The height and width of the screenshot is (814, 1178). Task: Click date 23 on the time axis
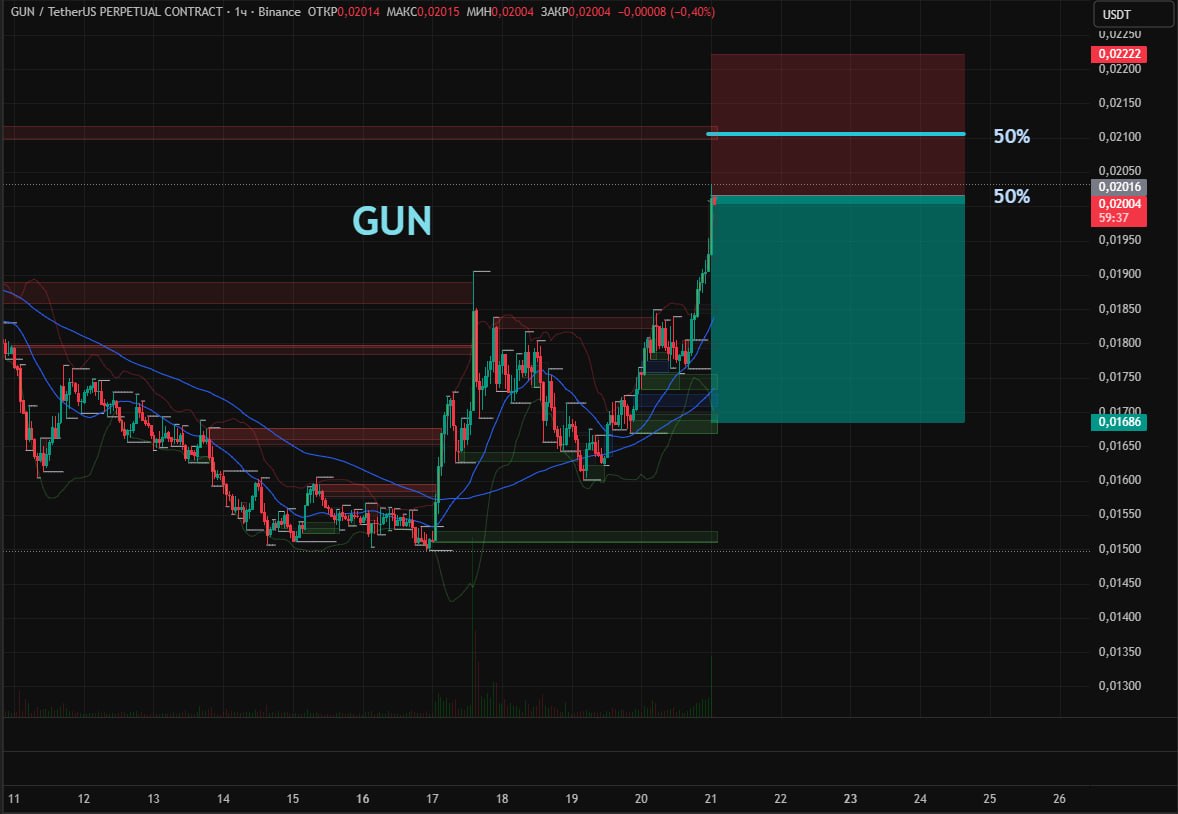[x=850, y=799]
